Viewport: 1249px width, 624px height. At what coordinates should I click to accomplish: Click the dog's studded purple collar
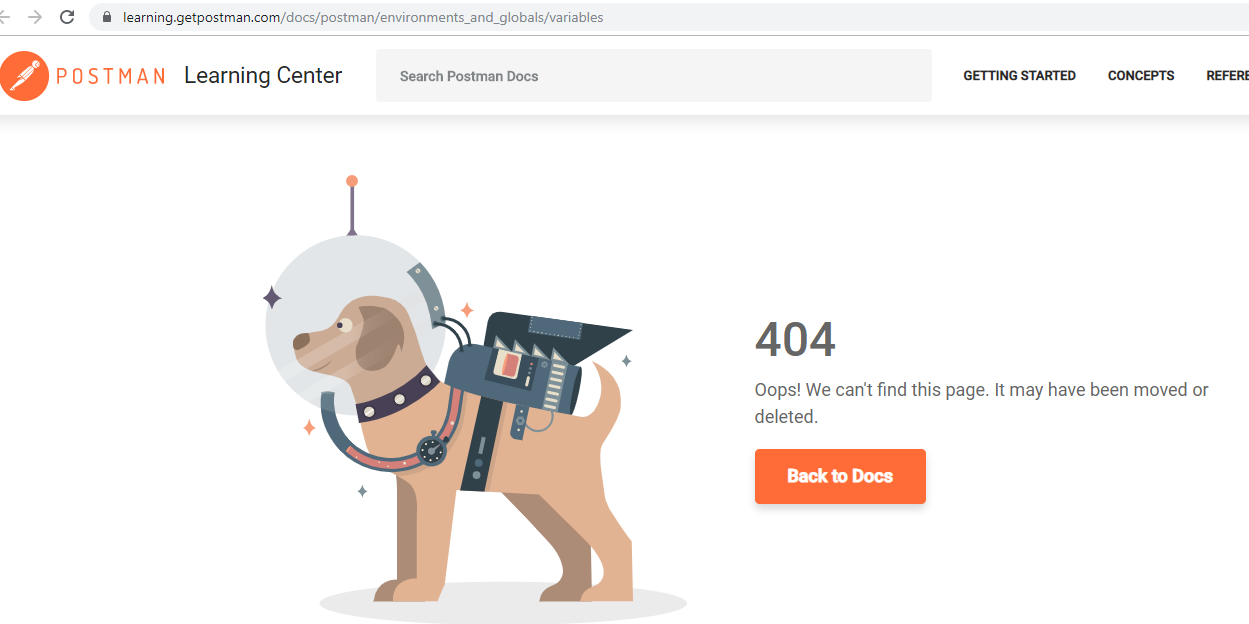pos(397,396)
